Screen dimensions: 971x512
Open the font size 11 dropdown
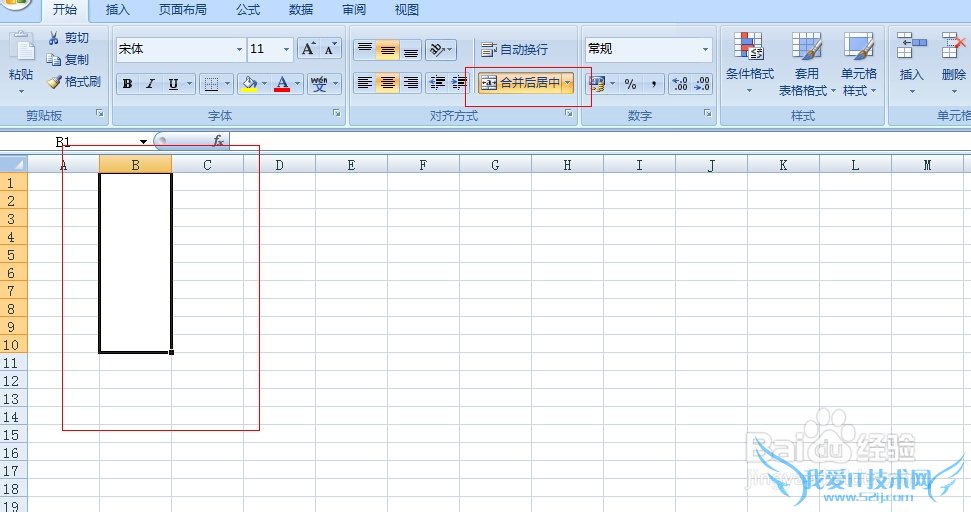pyautogui.click(x=286, y=49)
